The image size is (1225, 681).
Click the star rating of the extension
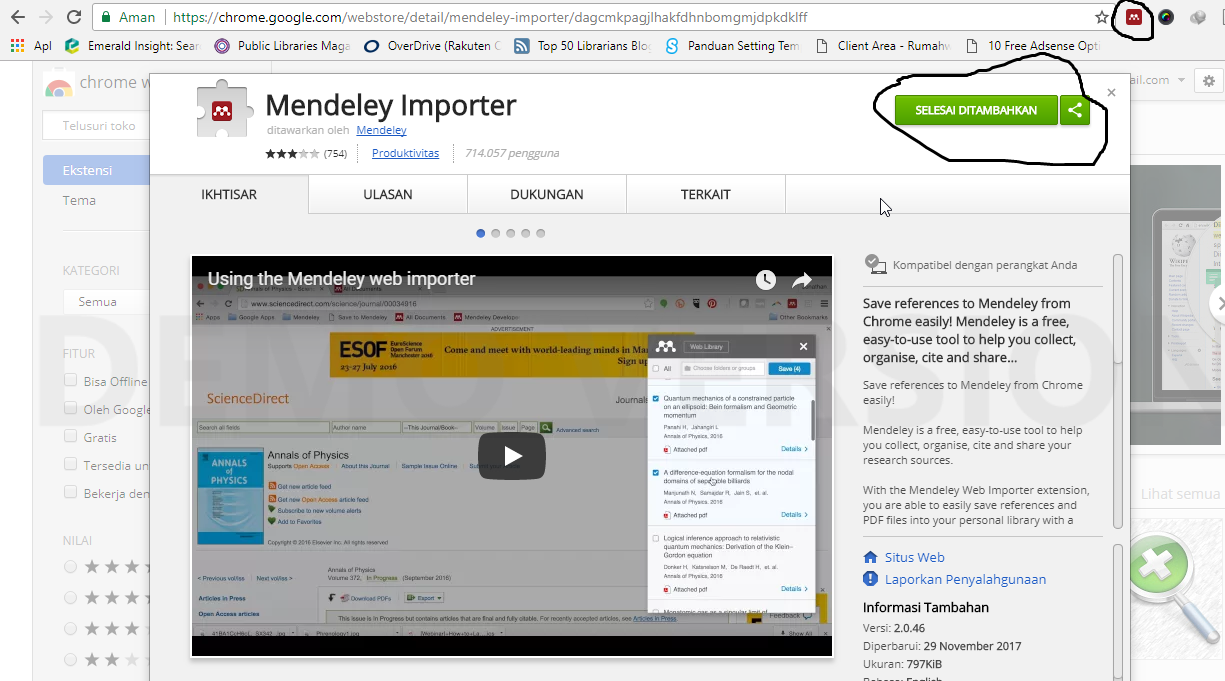(x=292, y=154)
